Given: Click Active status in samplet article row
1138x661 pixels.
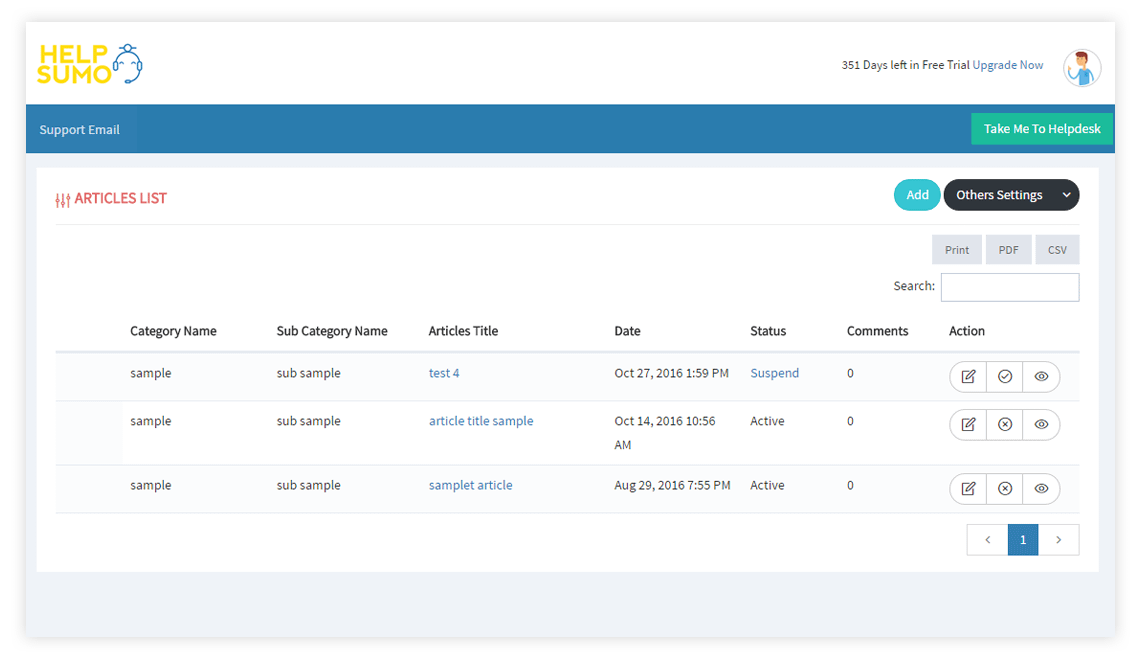Looking at the screenshot, I should click(x=767, y=485).
